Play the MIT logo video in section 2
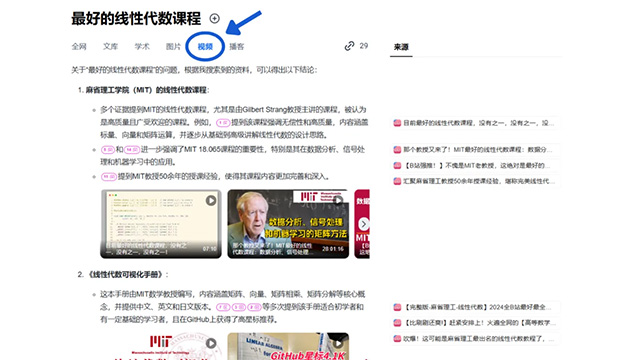The image size is (640, 360). coord(211,343)
